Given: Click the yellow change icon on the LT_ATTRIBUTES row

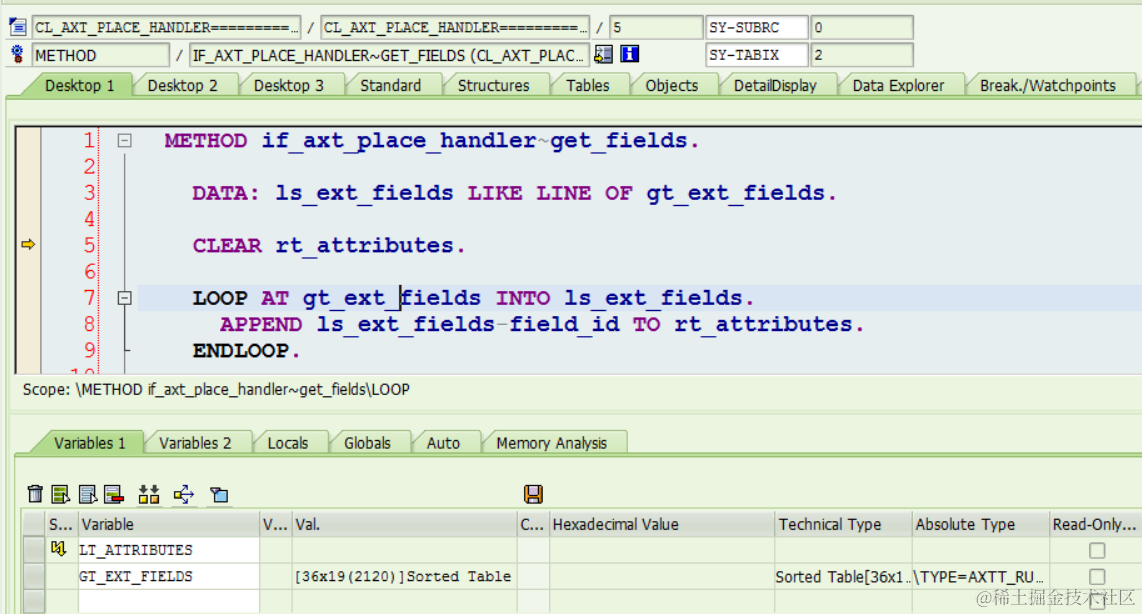Looking at the screenshot, I should (59, 548).
